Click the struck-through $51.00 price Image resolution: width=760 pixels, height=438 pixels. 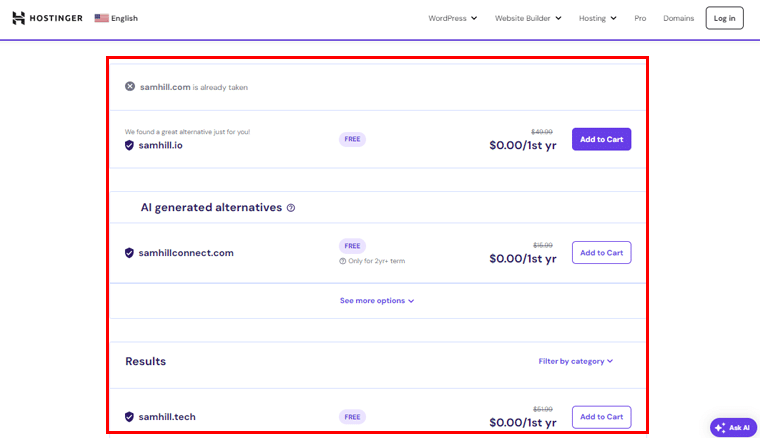click(543, 409)
